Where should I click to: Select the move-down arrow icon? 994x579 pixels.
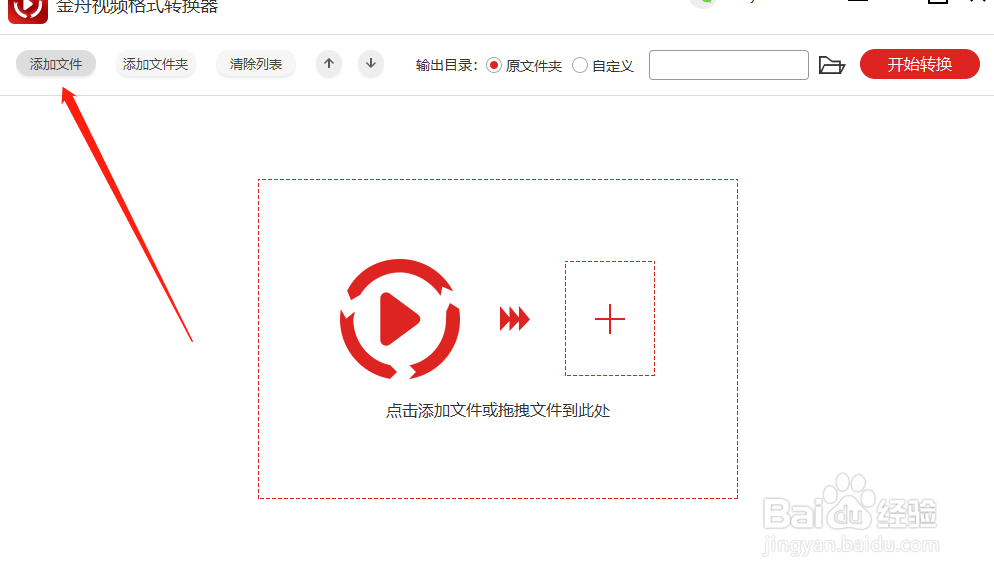pos(370,63)
